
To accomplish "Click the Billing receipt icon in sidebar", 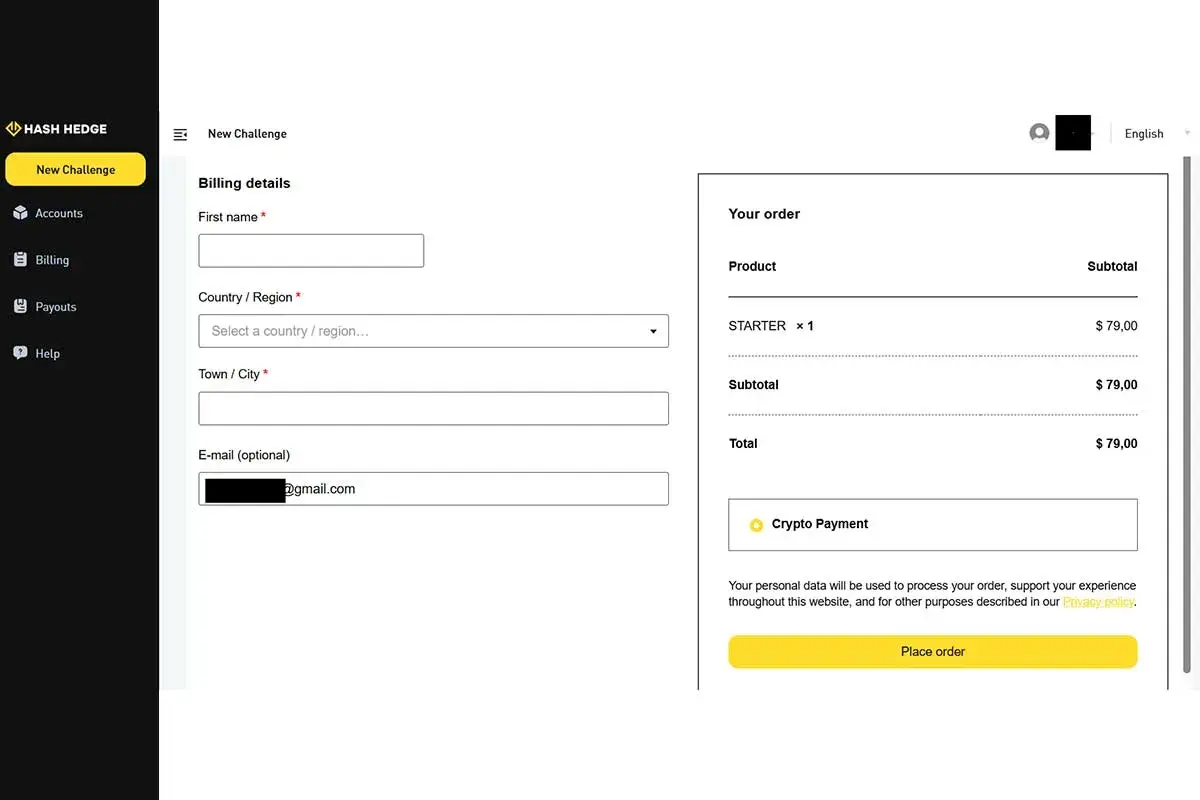I will click(x=22, y=259).
